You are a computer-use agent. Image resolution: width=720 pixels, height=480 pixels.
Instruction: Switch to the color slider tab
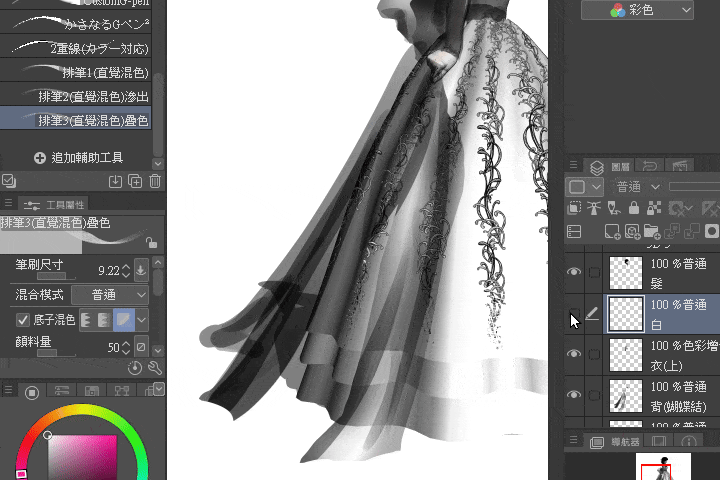point(62,391)
